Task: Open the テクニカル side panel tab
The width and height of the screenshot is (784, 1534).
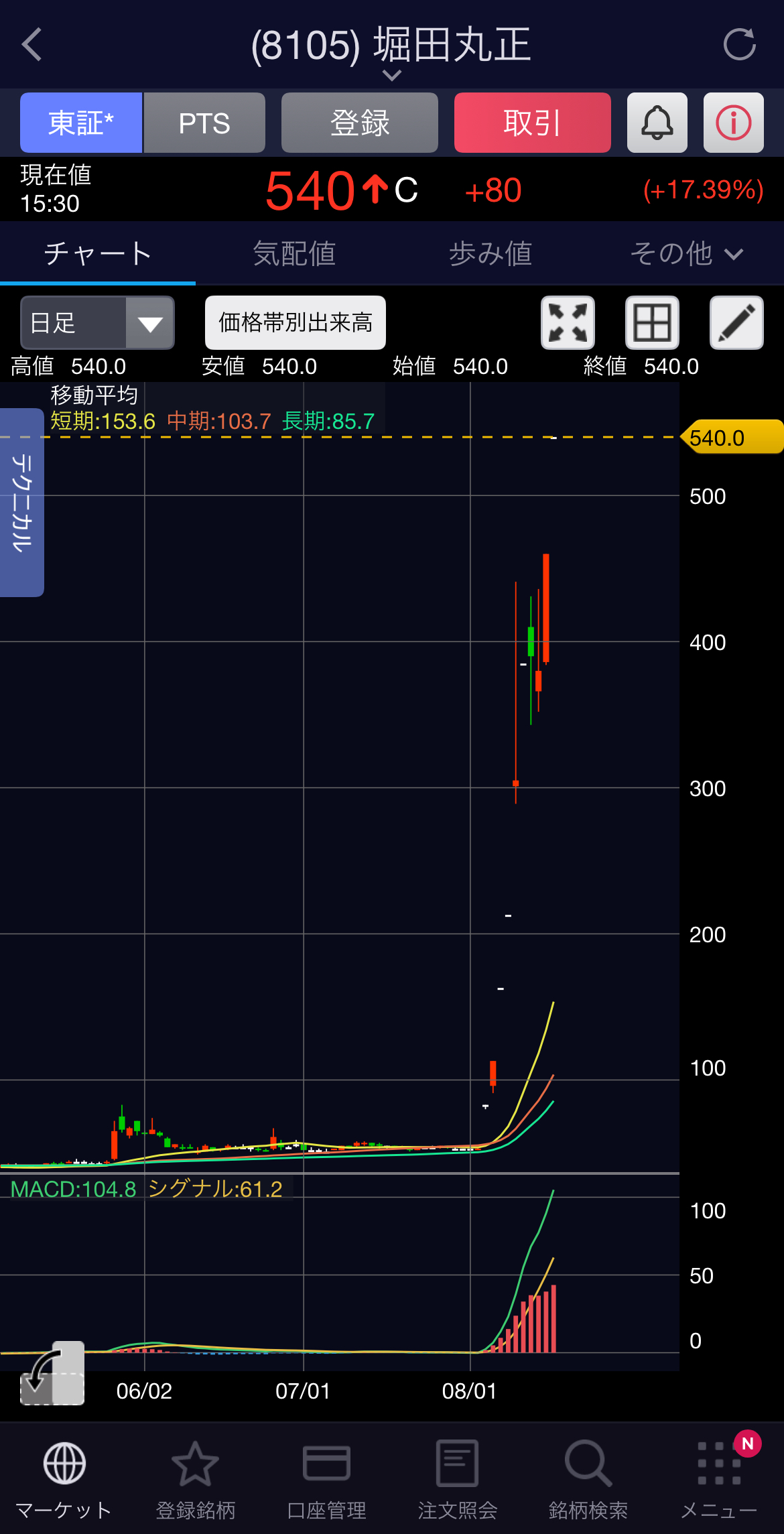Action: coord(22,503)
